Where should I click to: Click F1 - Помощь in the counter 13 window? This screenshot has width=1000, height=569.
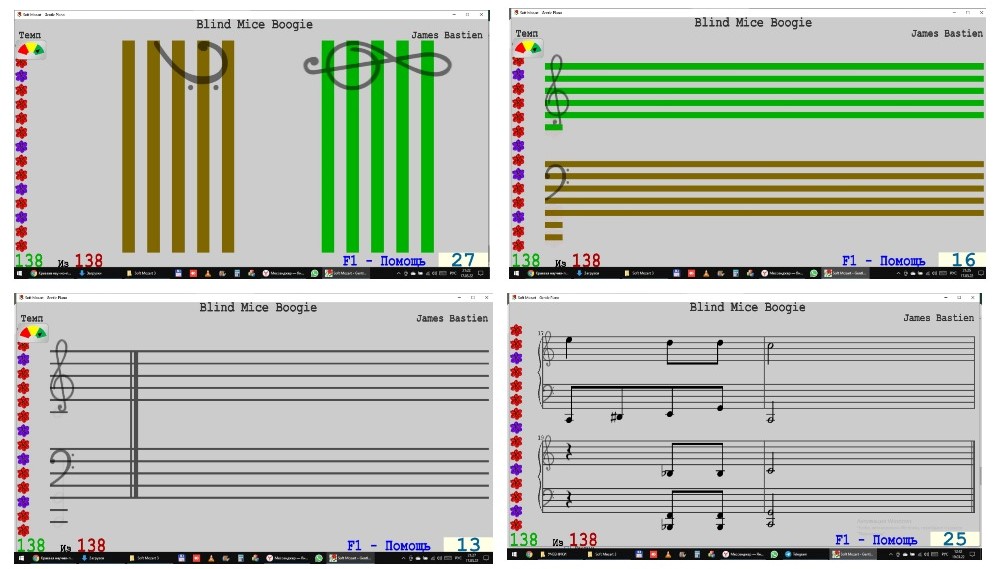click(388, 545)
